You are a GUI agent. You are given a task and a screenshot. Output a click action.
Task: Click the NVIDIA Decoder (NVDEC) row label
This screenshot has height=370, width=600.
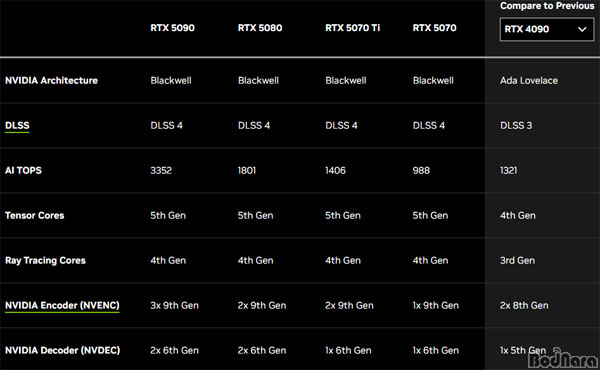62,350
